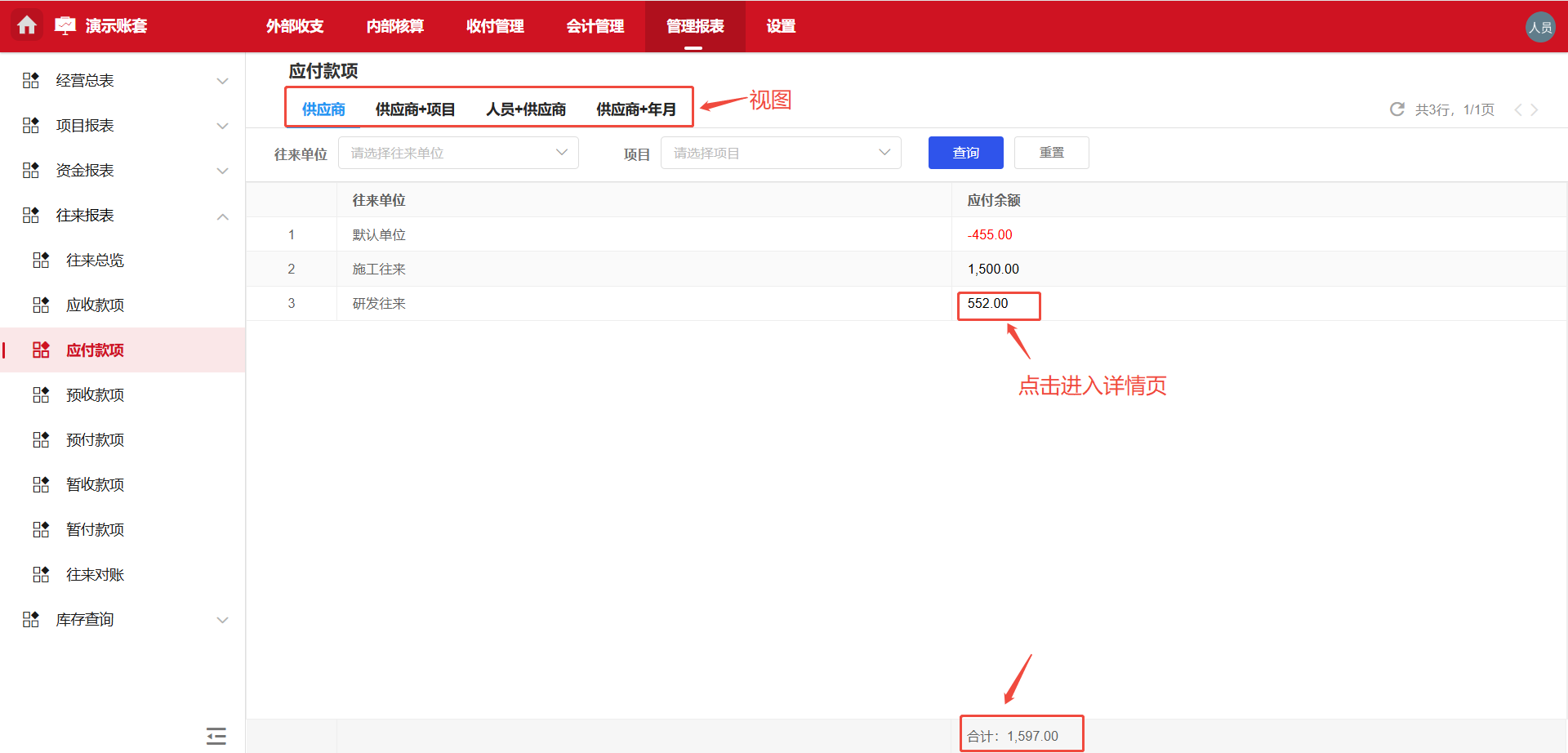Open the 设置 menu item
The height and width of the screenshot is (753, 1568).
tap(780, 26)
